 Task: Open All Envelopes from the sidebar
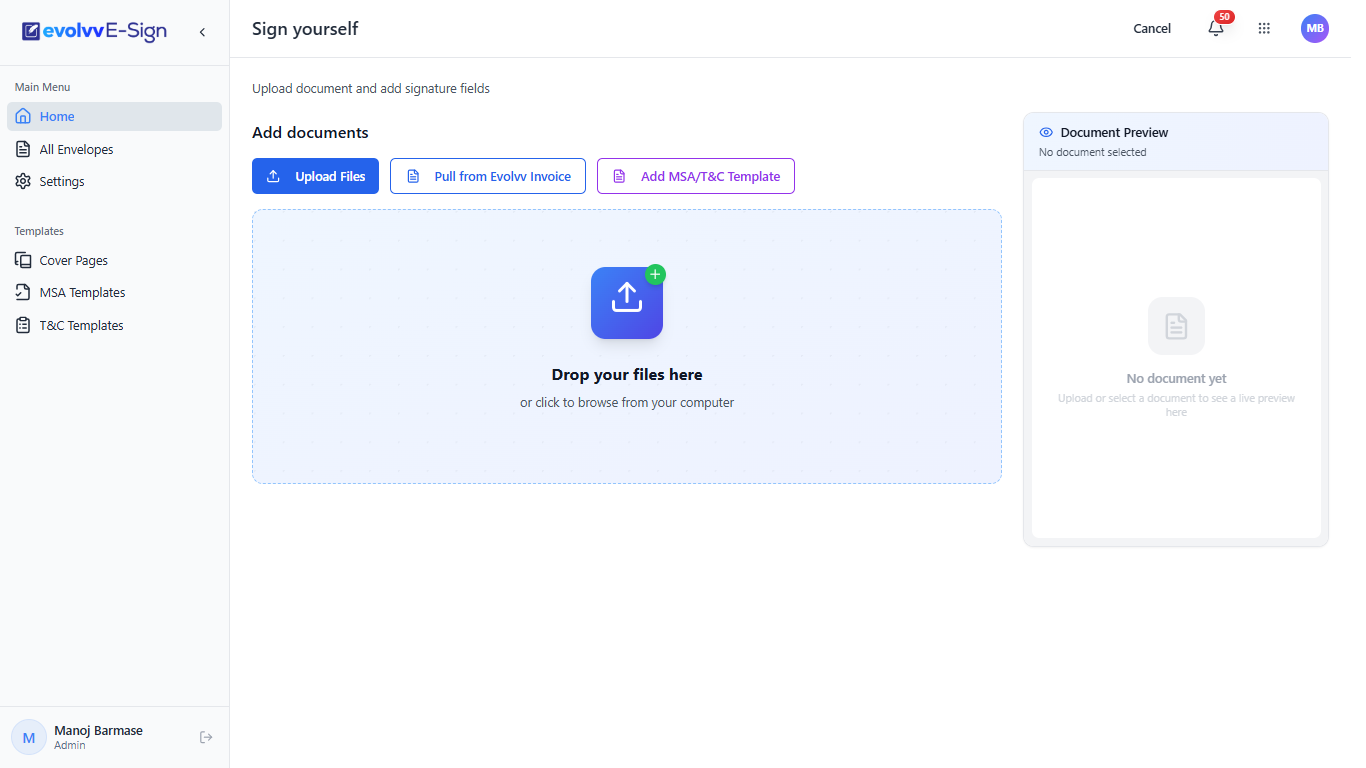(114, 149)
